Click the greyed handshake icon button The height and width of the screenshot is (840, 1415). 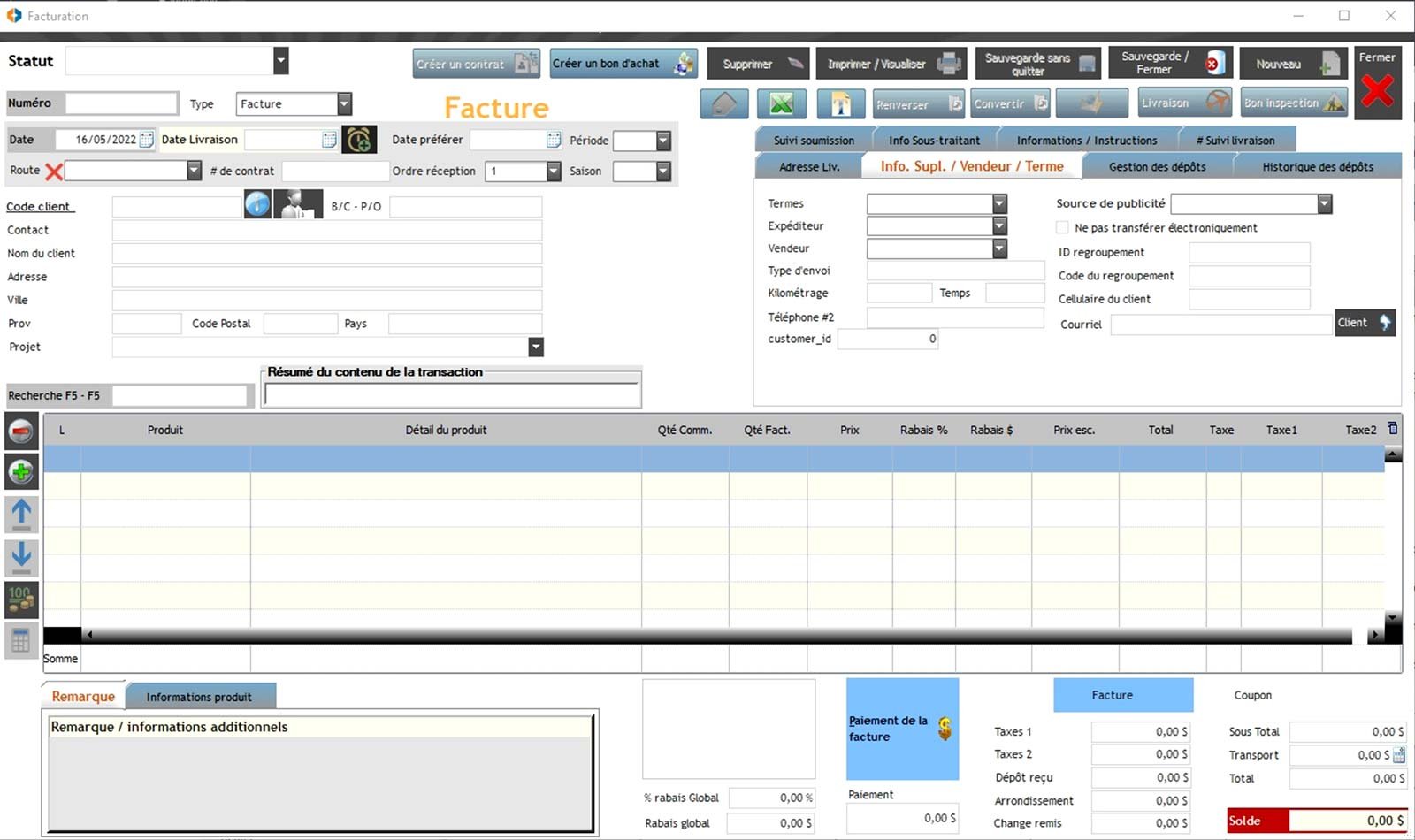[1091, 103]
